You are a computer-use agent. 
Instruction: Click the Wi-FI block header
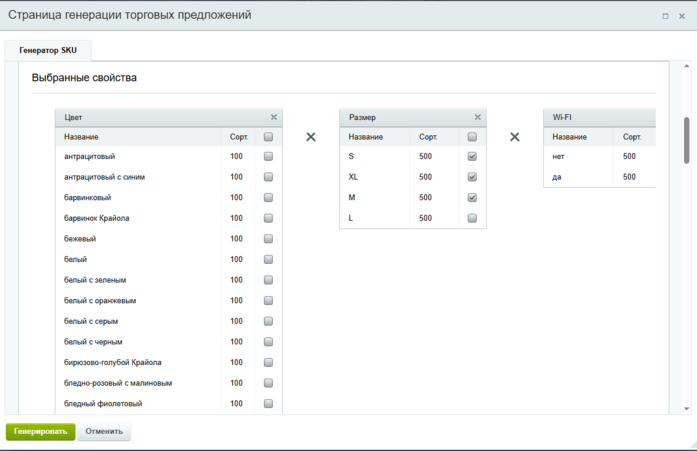599,117
